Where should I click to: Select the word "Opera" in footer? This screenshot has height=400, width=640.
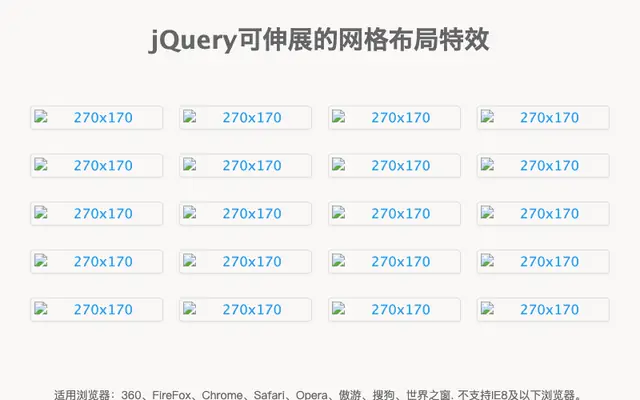(311, 395)
